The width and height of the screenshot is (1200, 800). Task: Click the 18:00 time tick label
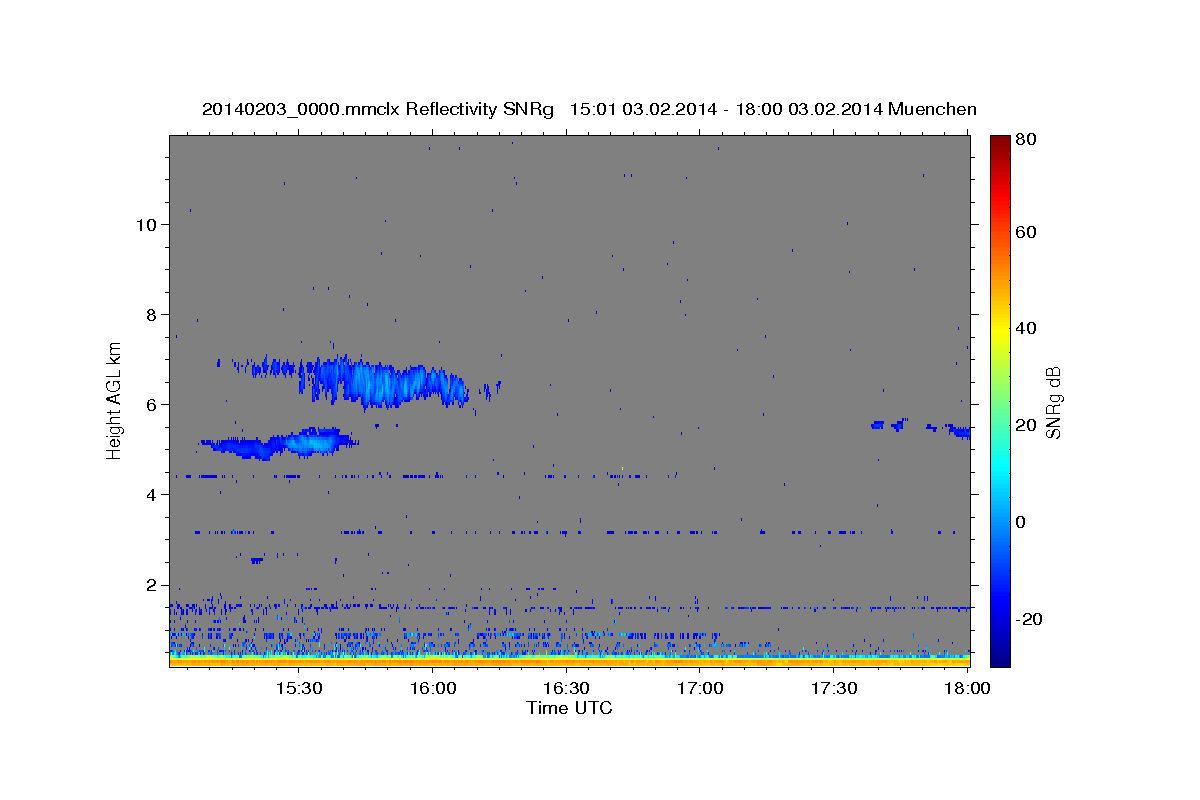point(967,688)
